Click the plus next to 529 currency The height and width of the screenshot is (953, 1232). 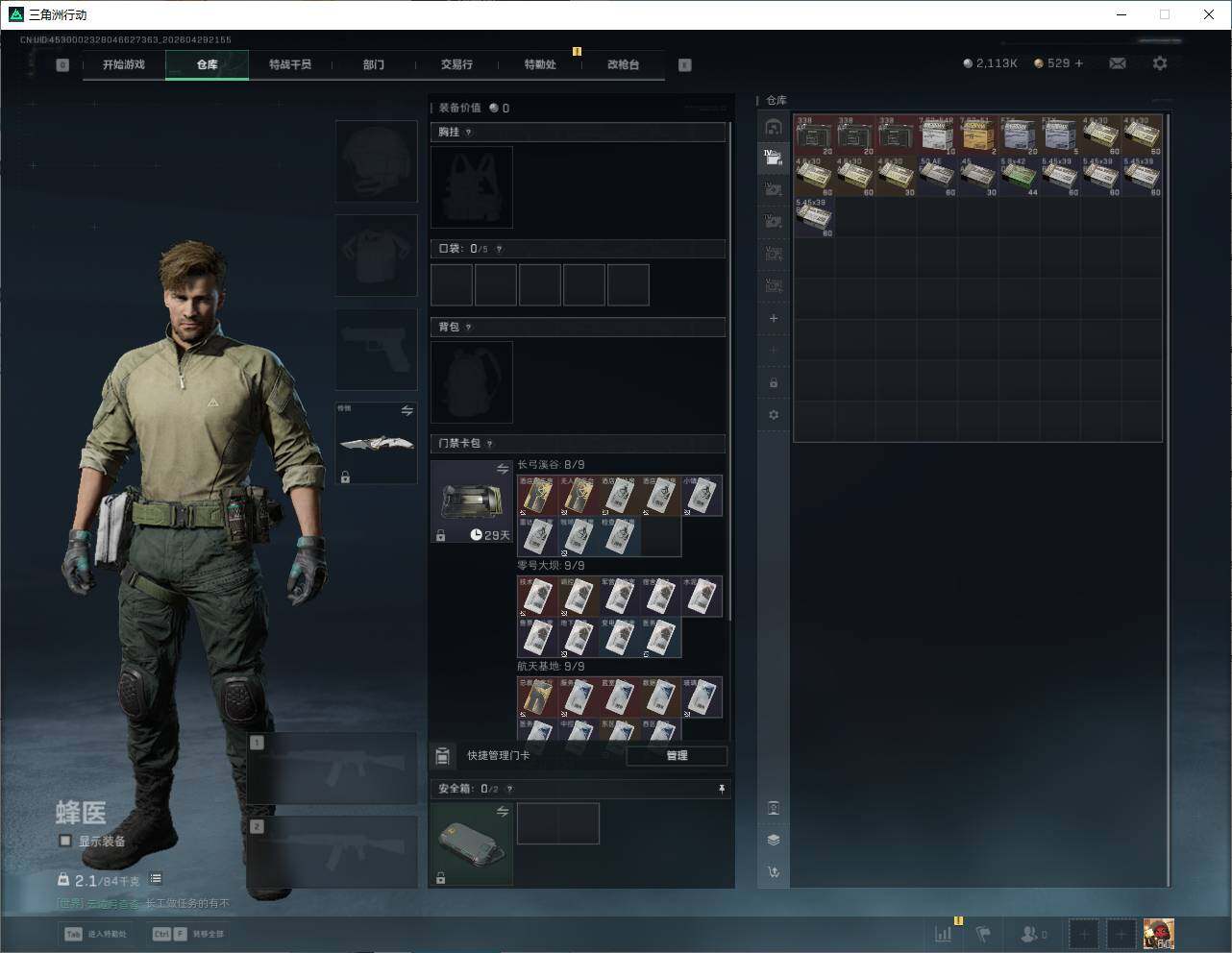(1078, 63)
